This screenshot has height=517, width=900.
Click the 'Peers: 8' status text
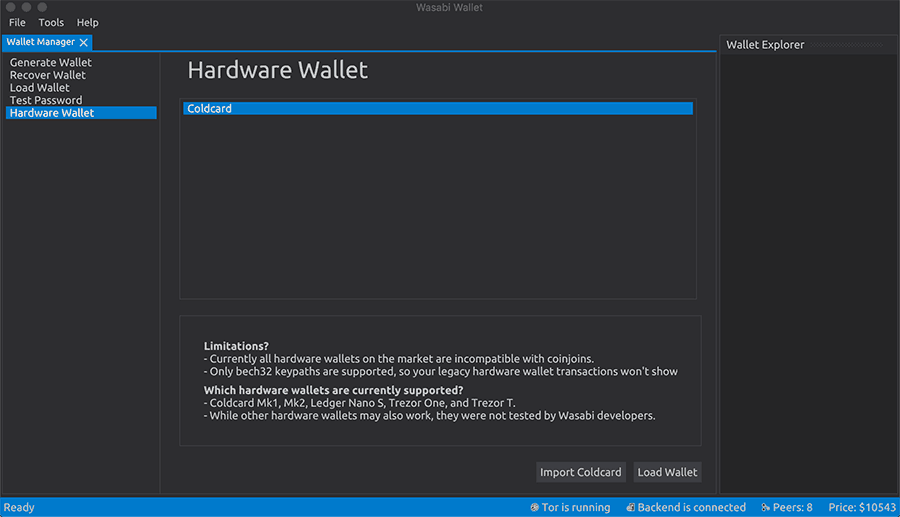[793, 507]
